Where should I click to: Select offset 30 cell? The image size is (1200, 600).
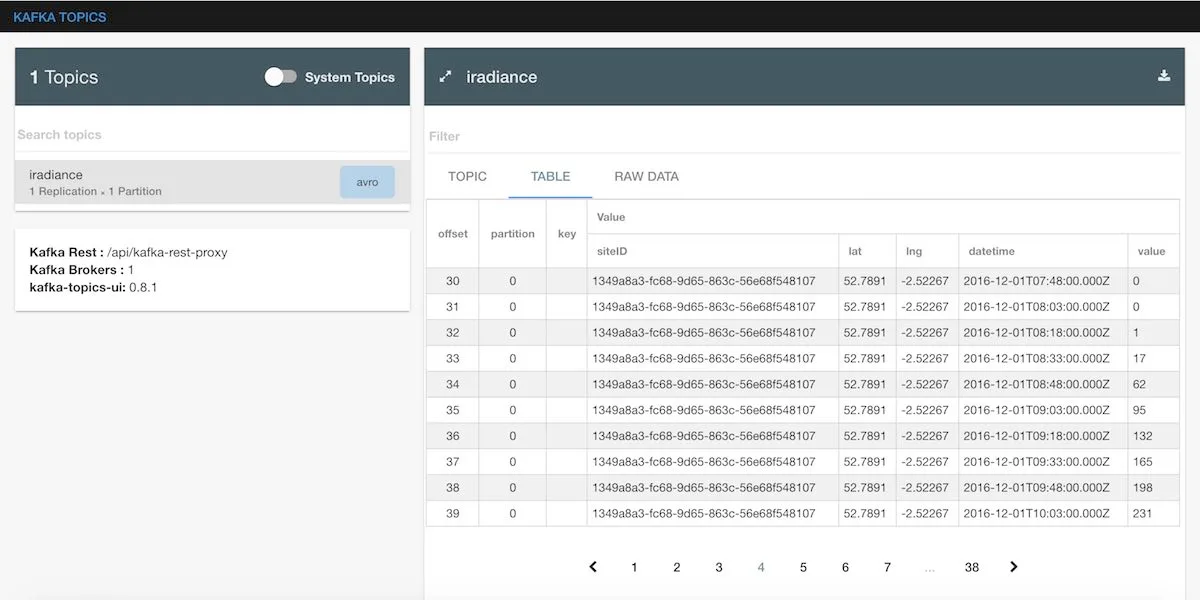click(x=453, y=281)
